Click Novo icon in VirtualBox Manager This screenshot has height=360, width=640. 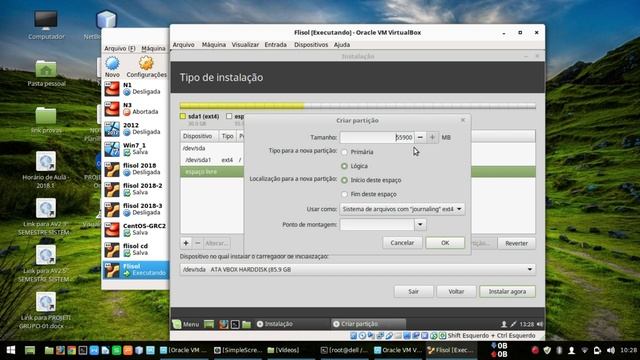(x=112, y=67)
